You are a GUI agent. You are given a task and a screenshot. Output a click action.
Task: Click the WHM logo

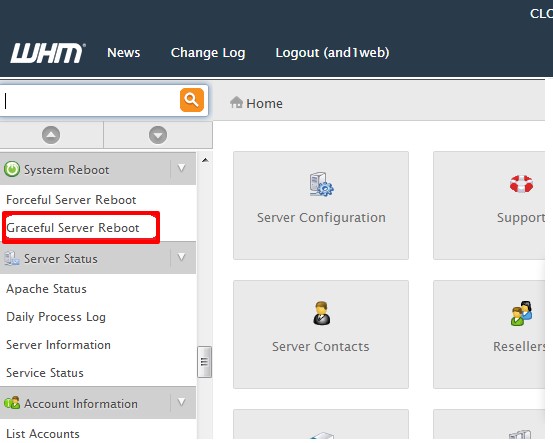(48, 53)
